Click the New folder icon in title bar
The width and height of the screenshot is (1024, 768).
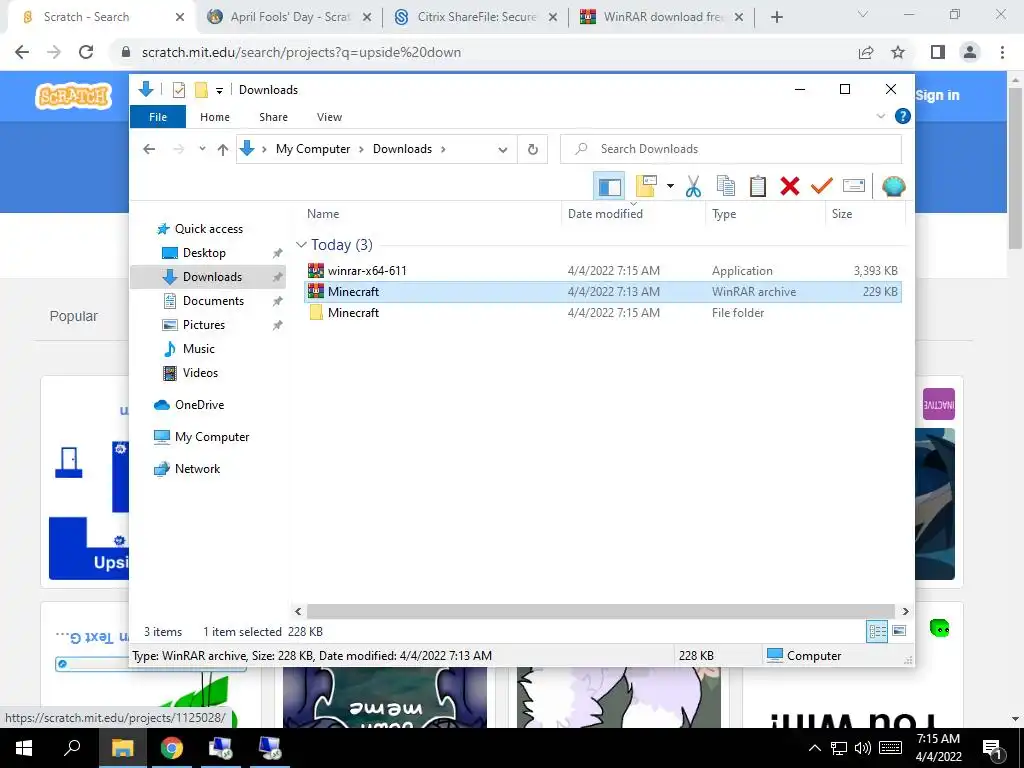[x=201, y=90]
